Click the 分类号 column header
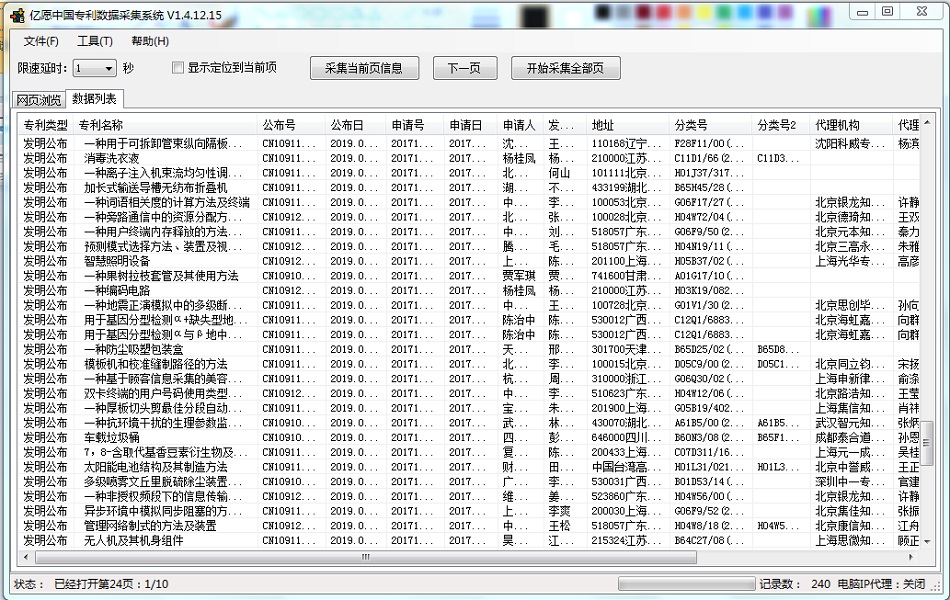 (x=711, y=125)
